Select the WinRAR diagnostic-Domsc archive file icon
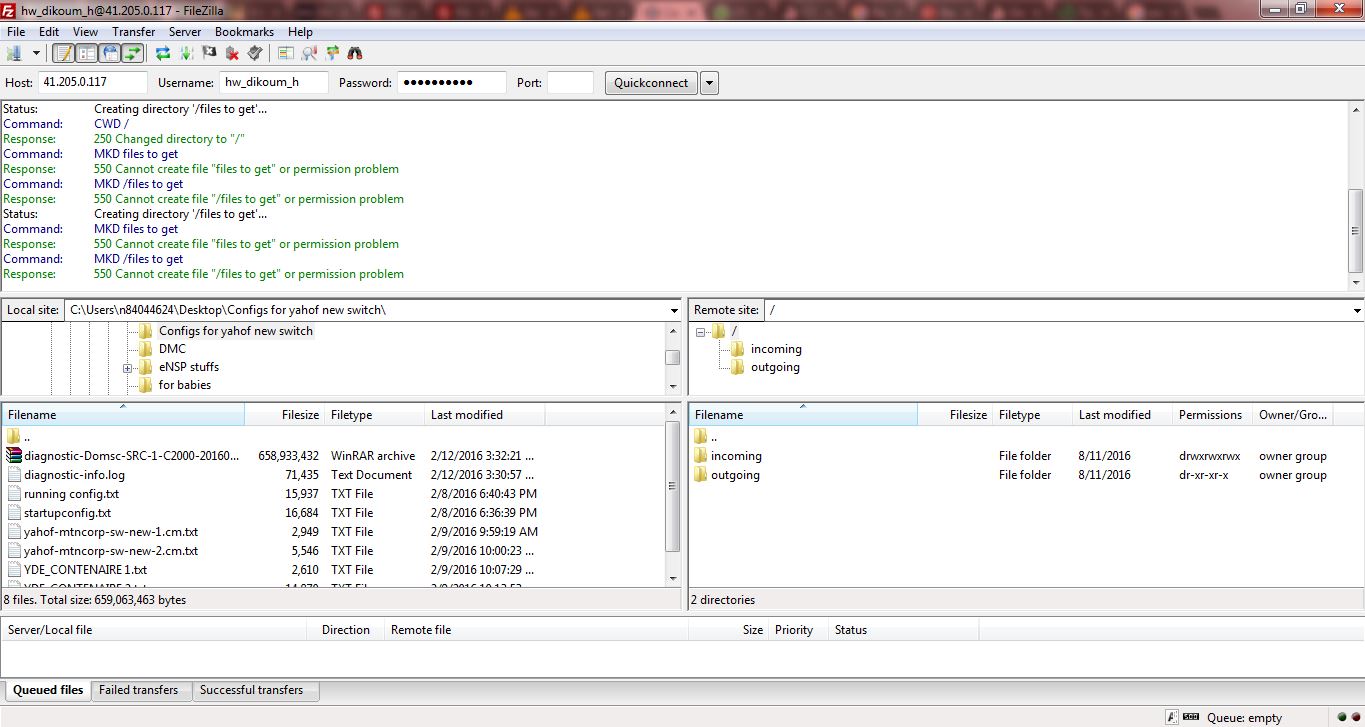1365x727 pixels. (13, 456)
